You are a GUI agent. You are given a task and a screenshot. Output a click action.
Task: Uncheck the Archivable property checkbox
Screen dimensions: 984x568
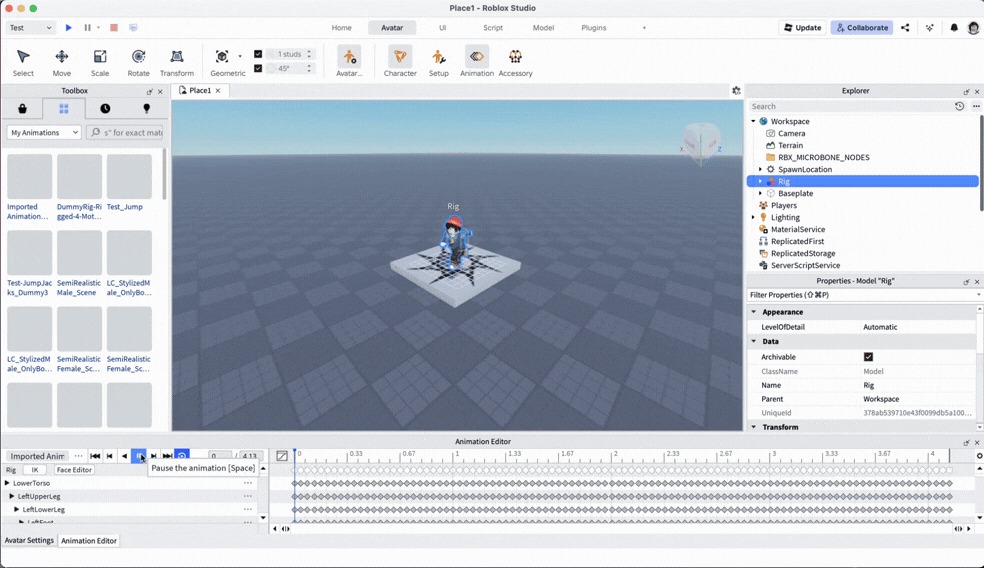(x=868, y=356)
